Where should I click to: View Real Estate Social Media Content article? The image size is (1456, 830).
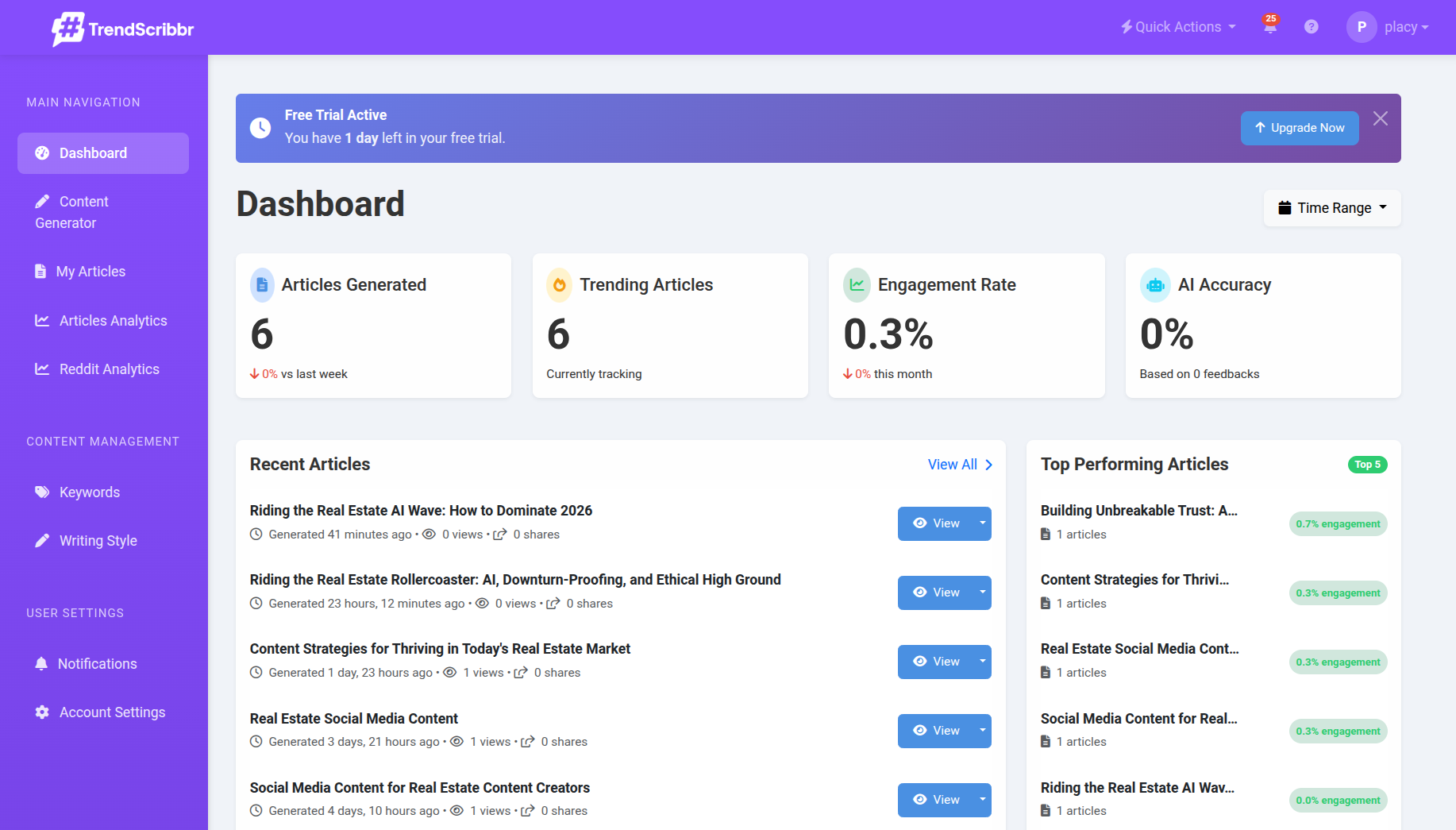[x=936, y=731]
